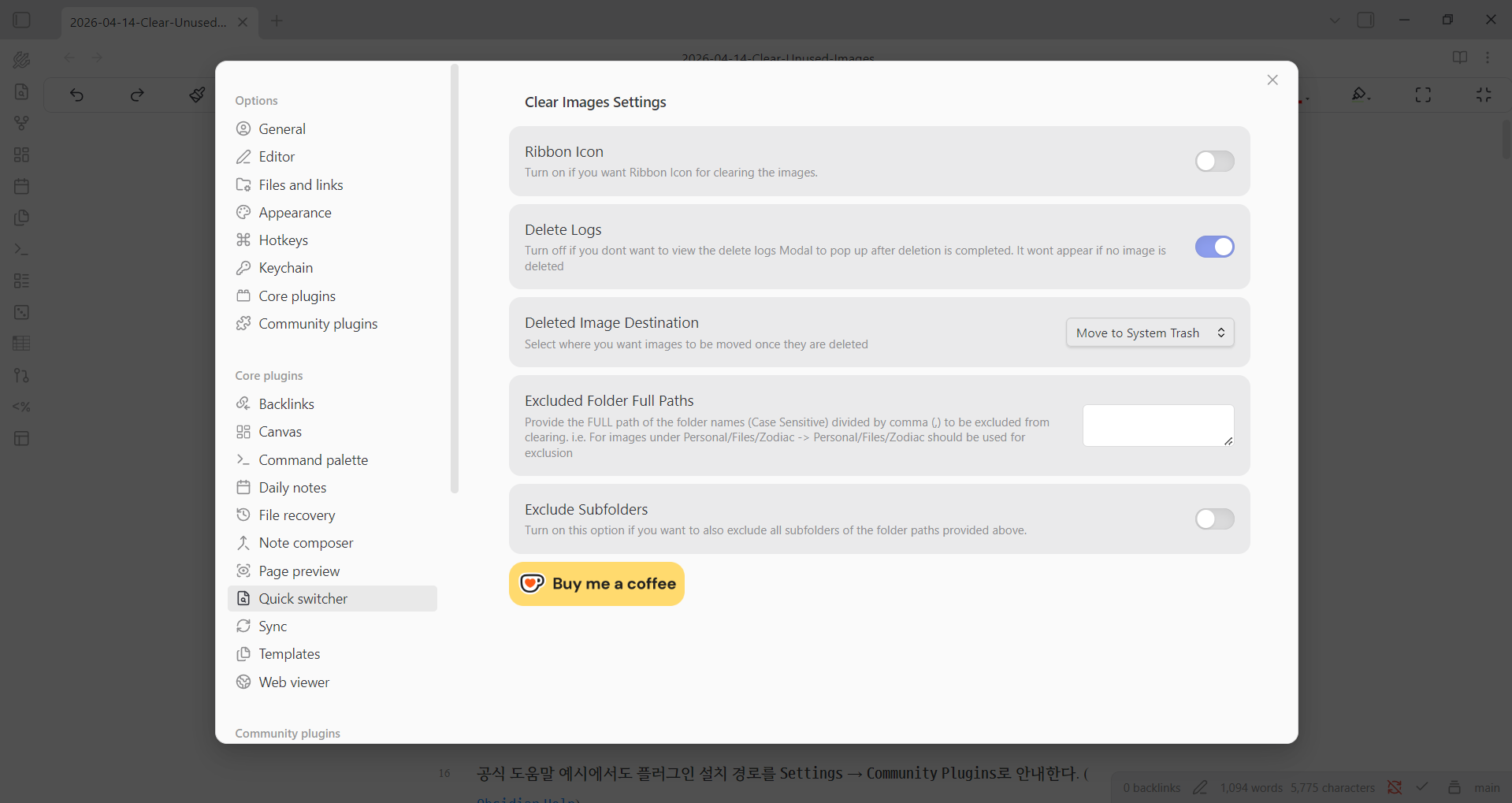1512x803 pixels.
Task: Select Backlinks plugin settings
Action: click(x=332, y=404)
